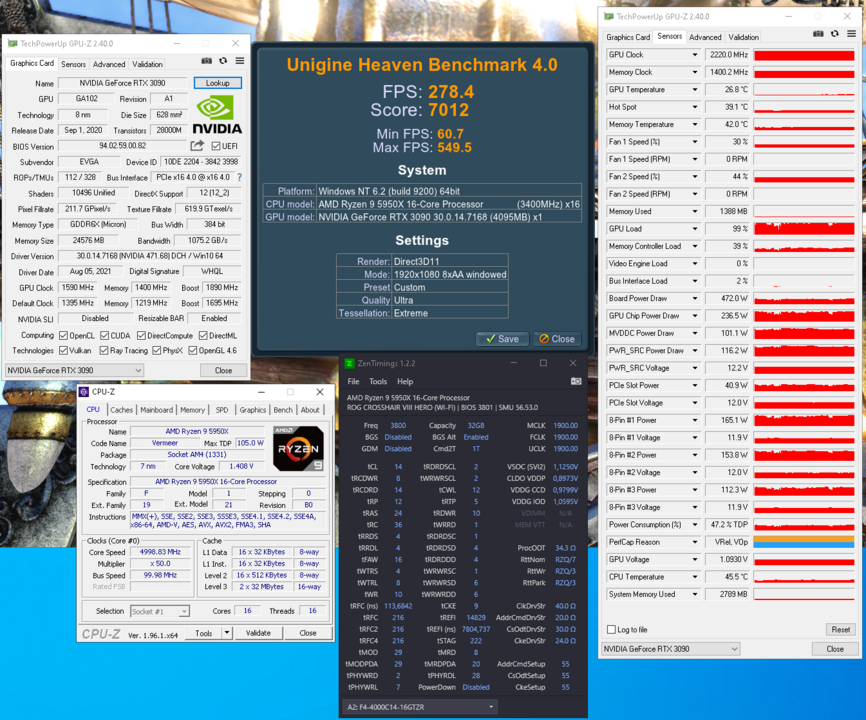Save the Heaven Benchmark results
The height and width of the screenshot is (720, 866).
(x=502, y=339)
